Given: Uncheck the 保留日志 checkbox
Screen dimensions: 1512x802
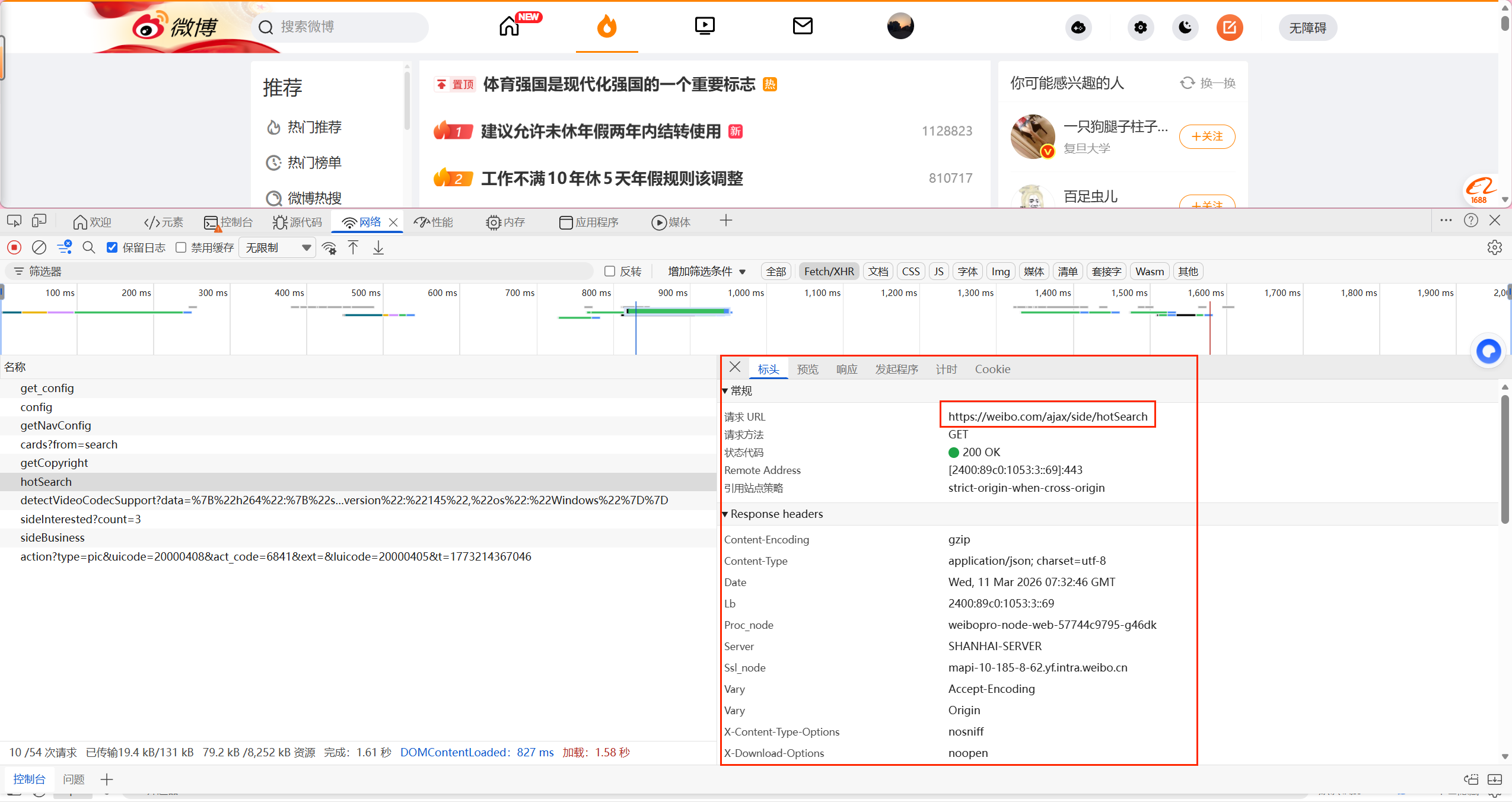Looking at the screenshot, I should click(112, 247).
